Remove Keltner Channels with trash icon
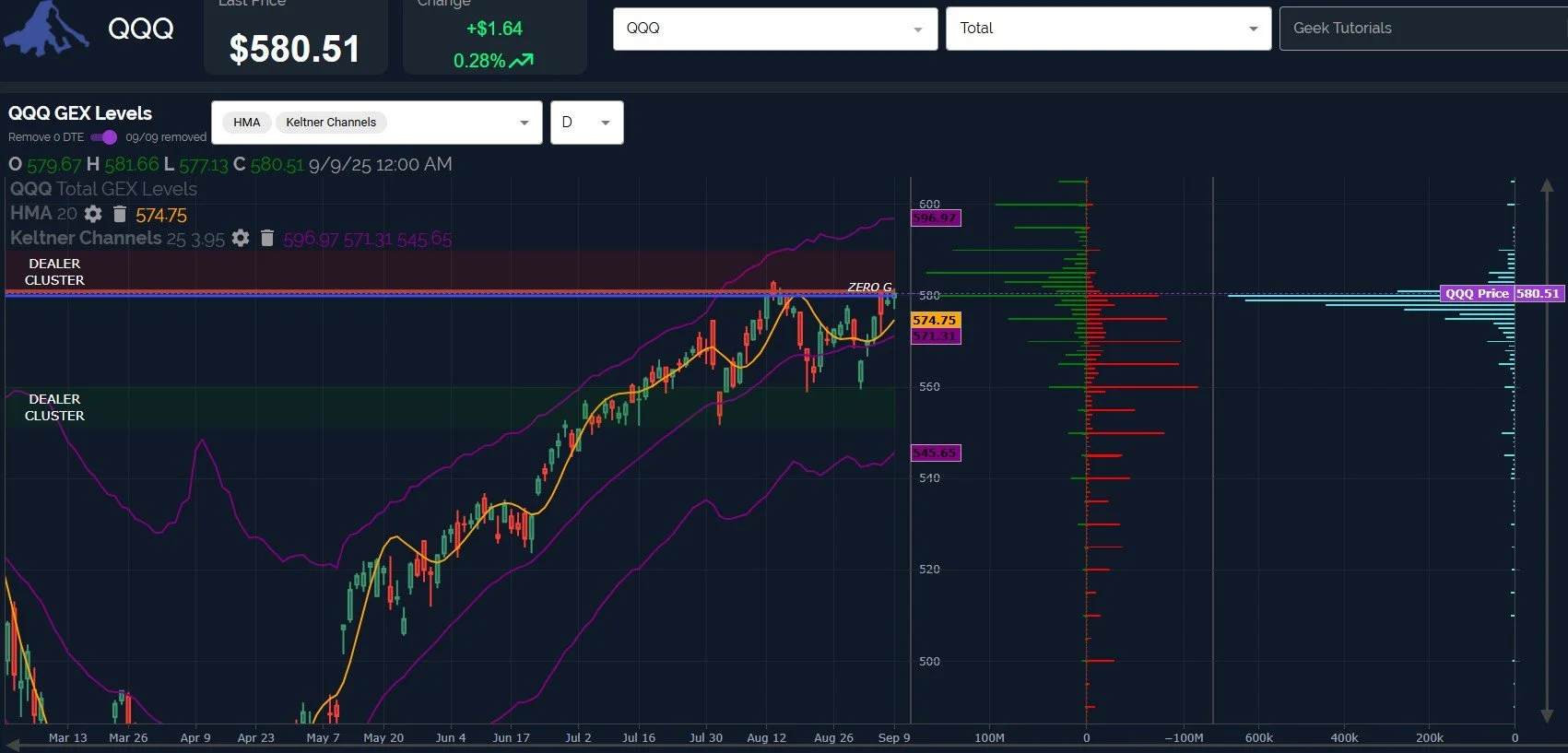Image resolution: width=1568 pixels, height=753 pixels. pyautogui.click(x=267, y=238)
